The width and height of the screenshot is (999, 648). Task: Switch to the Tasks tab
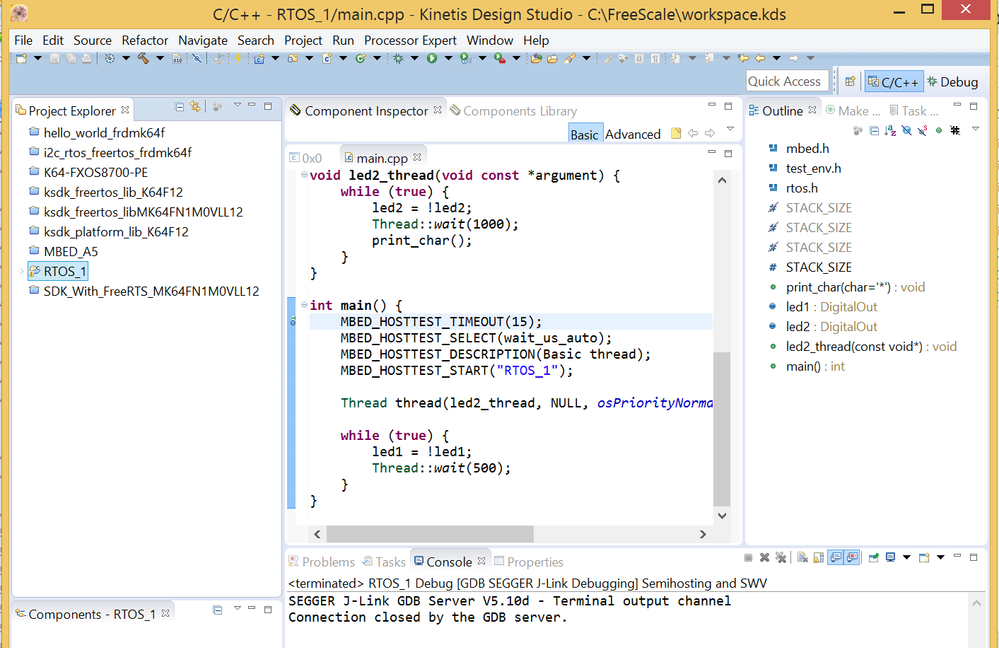point(384,562)
